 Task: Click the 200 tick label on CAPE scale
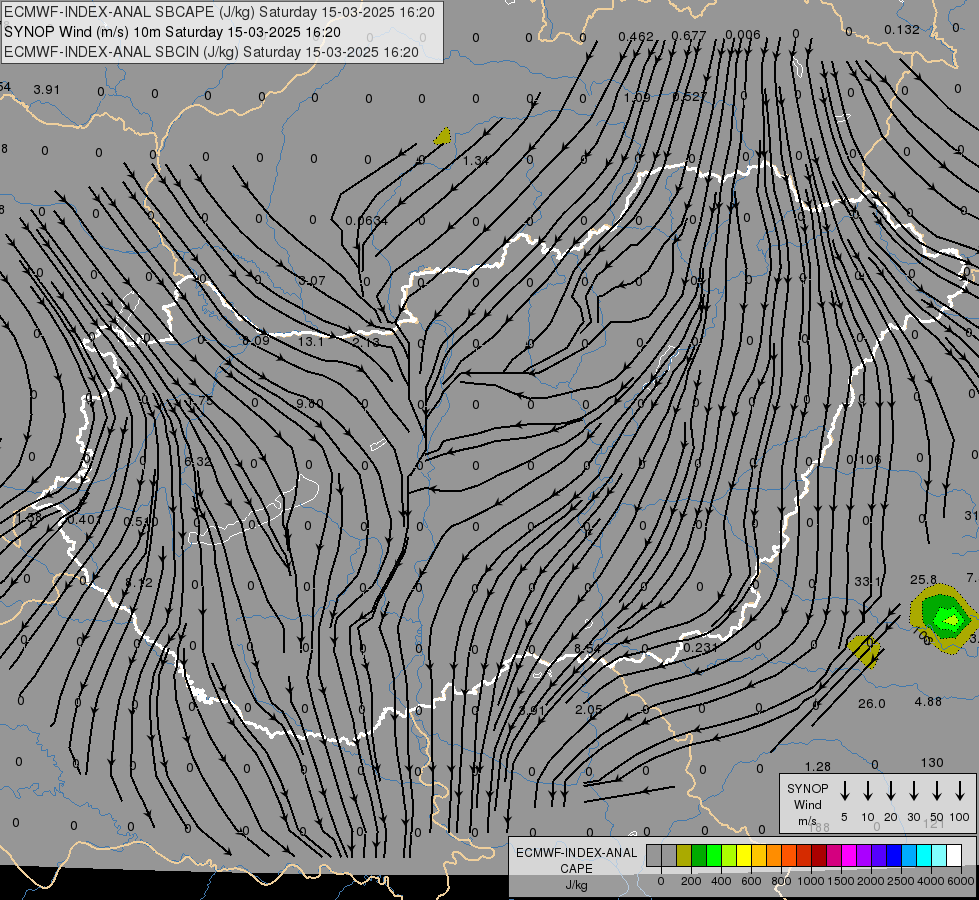(x=691, y=881)
